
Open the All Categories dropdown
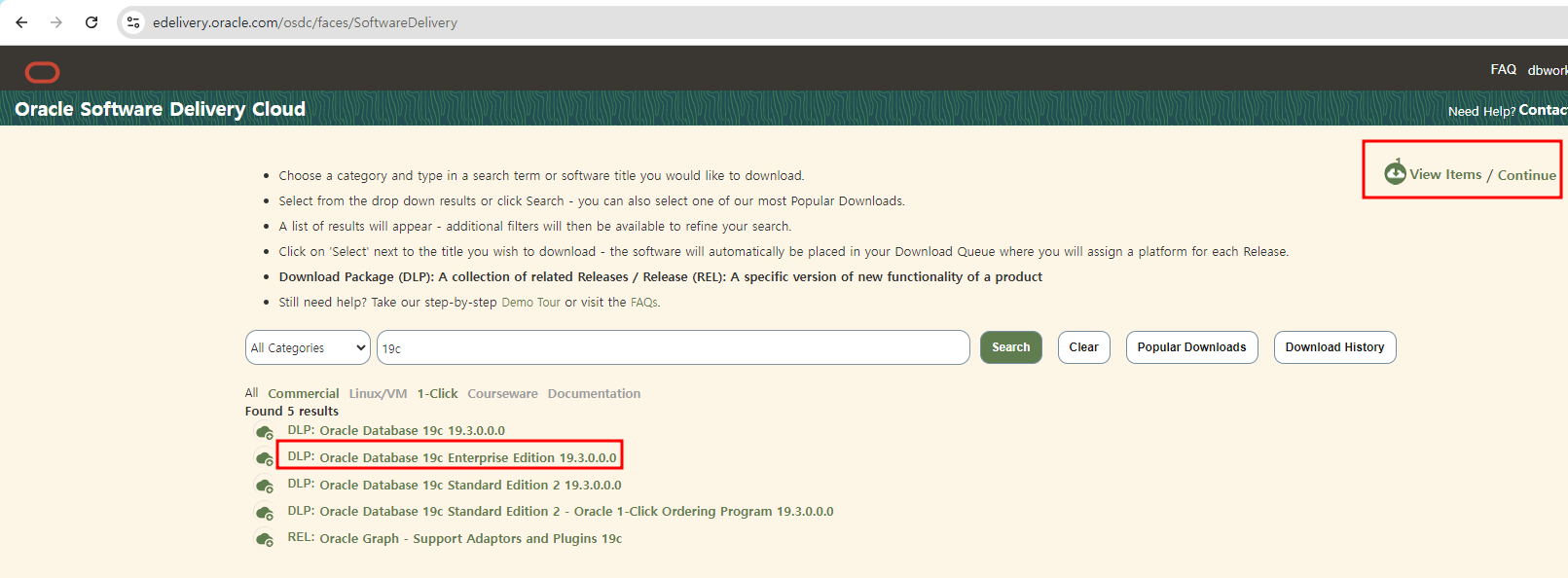(308, 347)
